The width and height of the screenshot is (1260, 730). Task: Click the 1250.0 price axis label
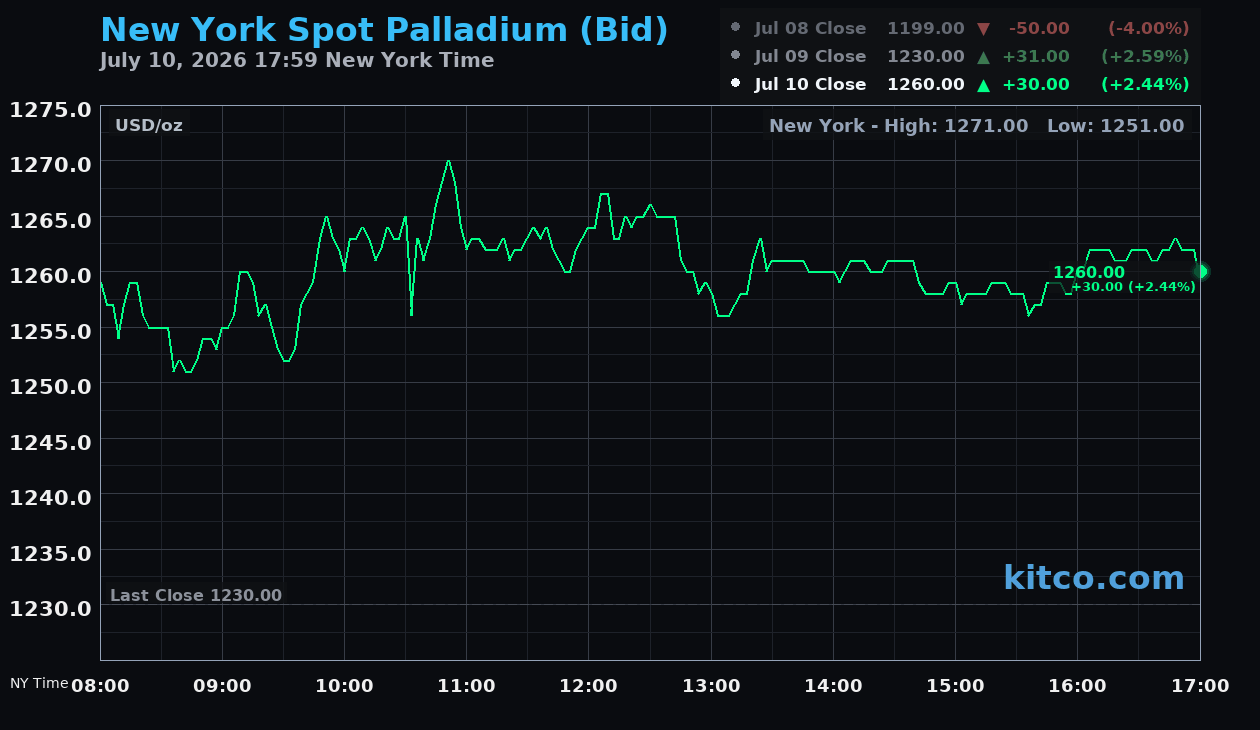click(x=51, y=385)
